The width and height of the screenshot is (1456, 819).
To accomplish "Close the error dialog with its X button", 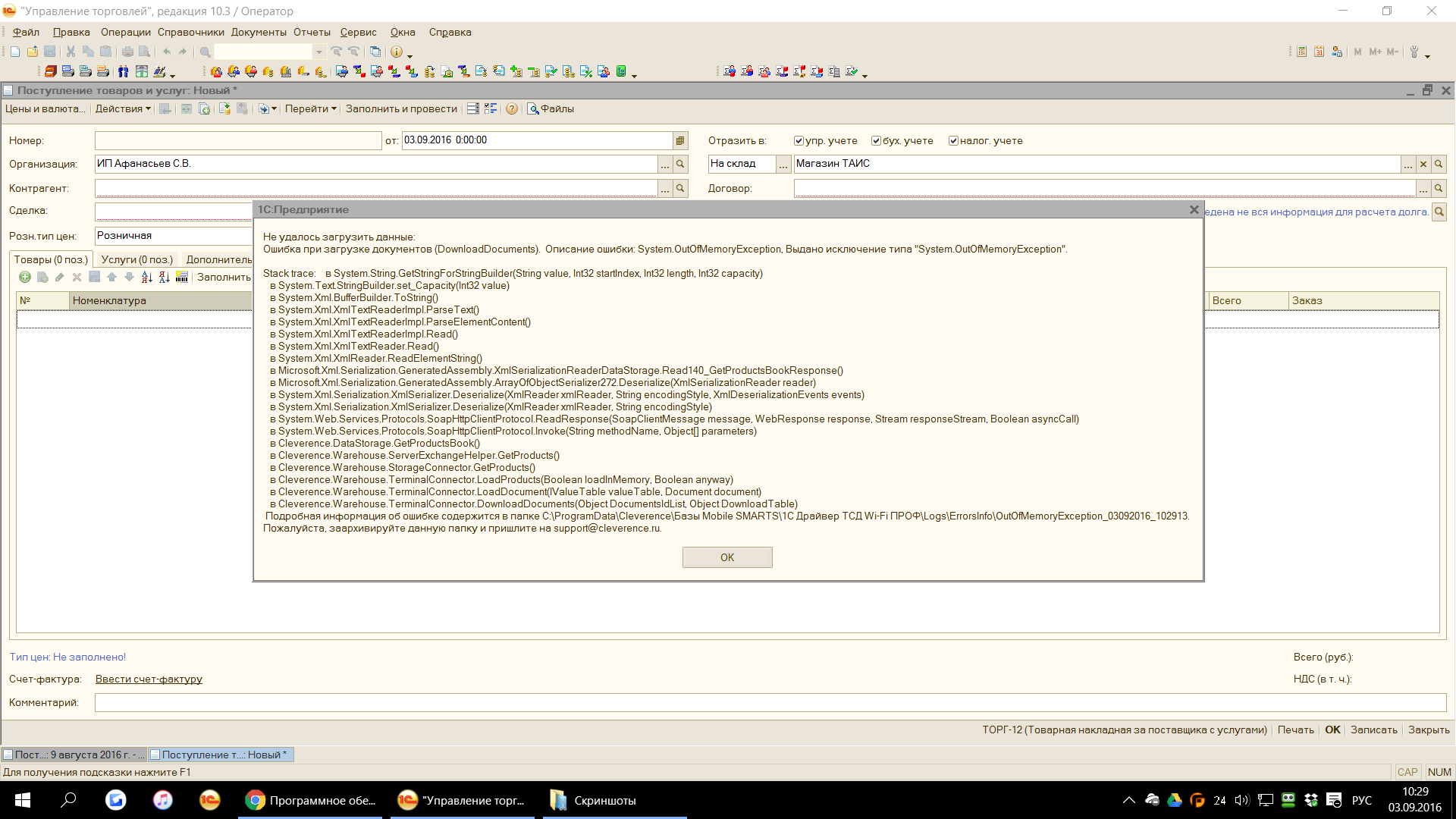I will point(1194,209).
